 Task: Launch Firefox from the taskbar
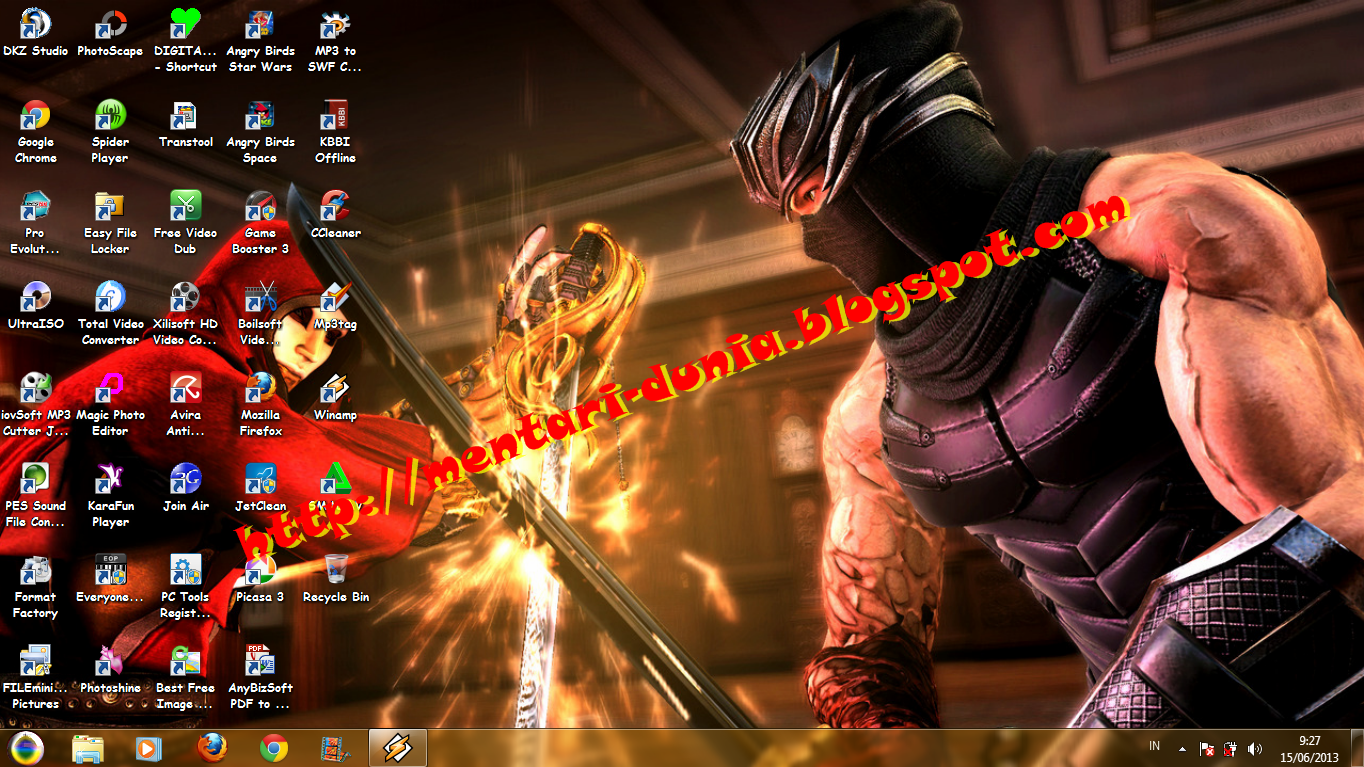pos(212,748)
